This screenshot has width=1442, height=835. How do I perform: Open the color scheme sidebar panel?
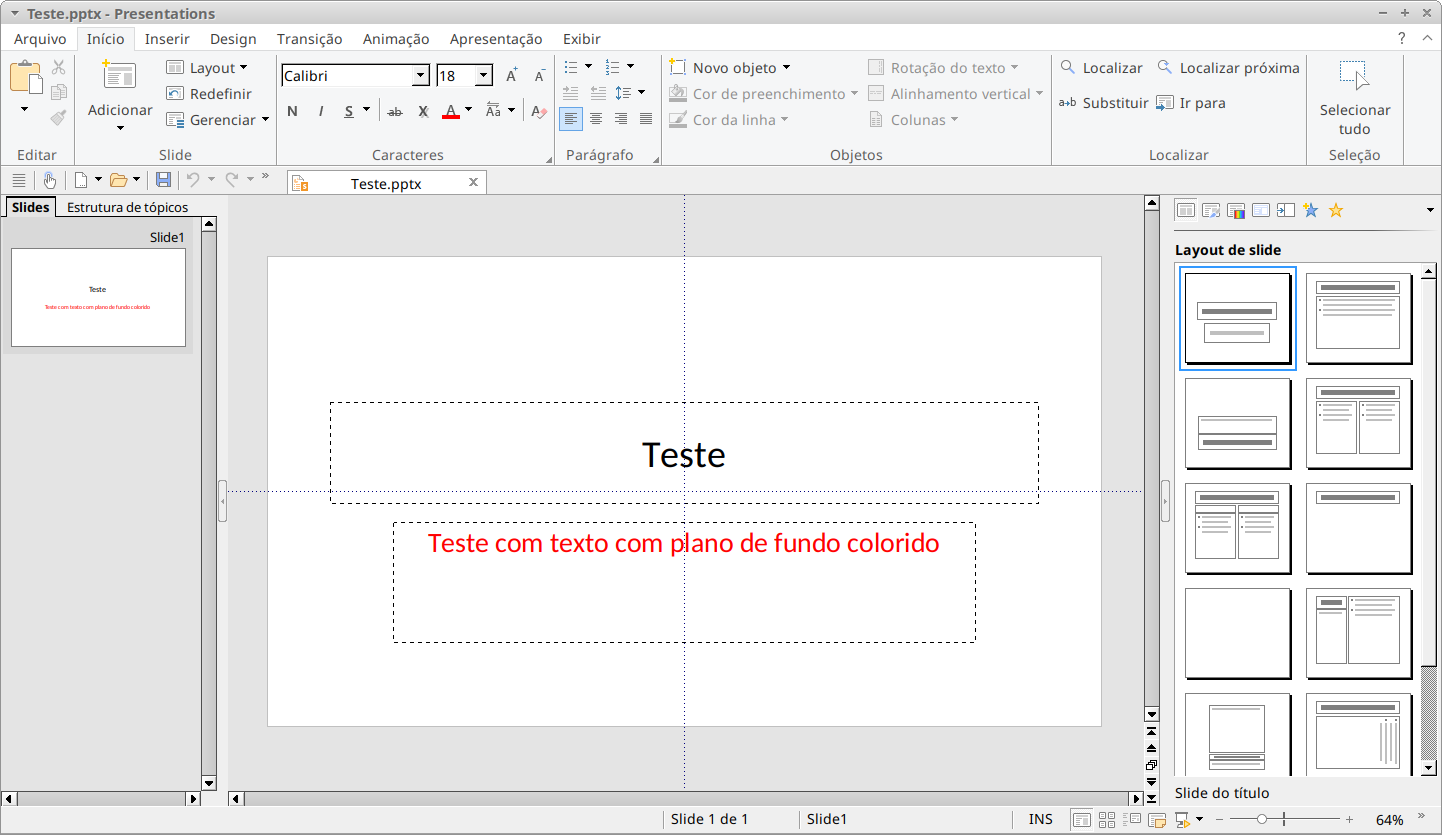click(1235, 210)
